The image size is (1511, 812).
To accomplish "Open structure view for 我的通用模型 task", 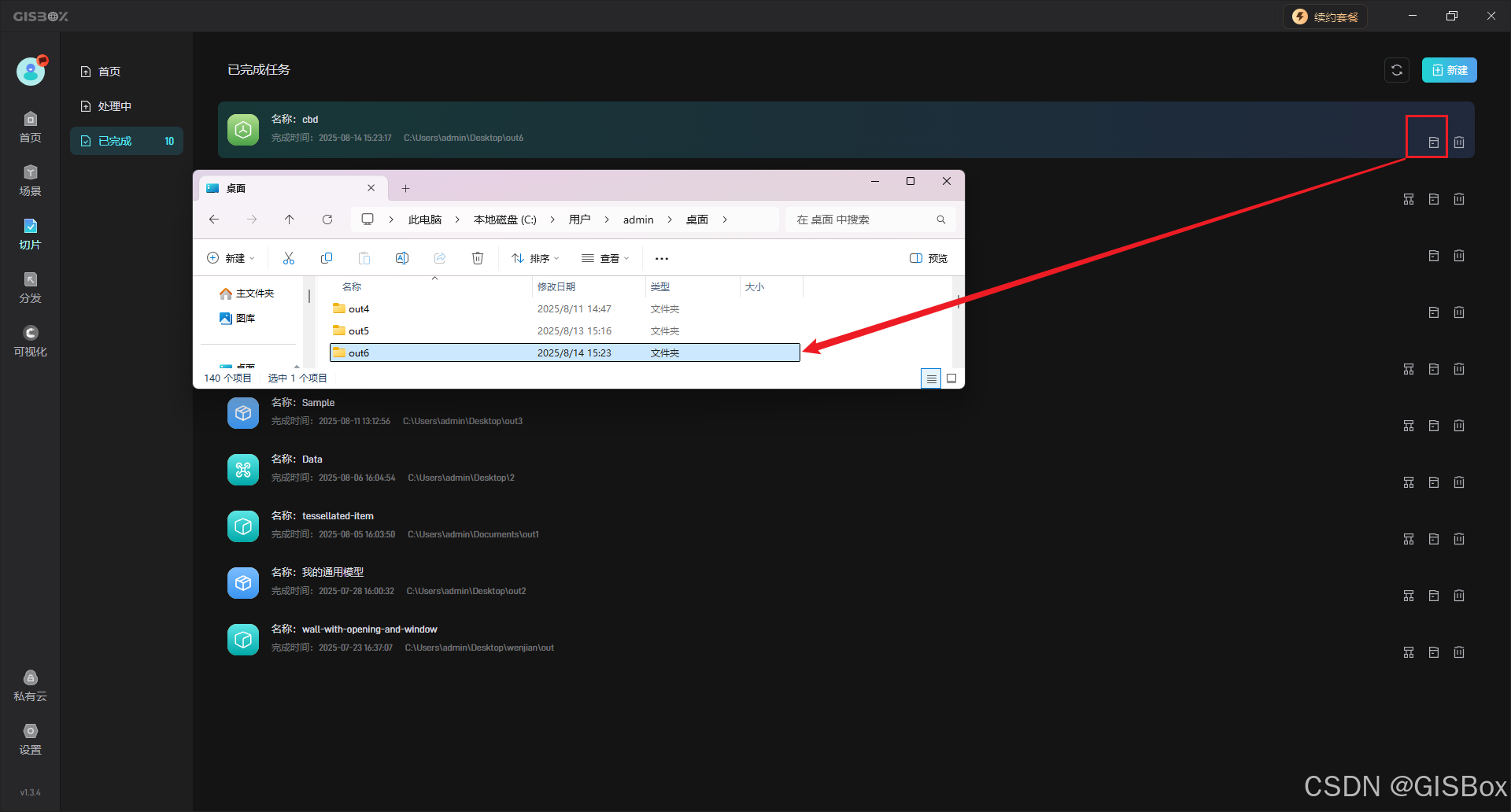I will point(1409,596).
